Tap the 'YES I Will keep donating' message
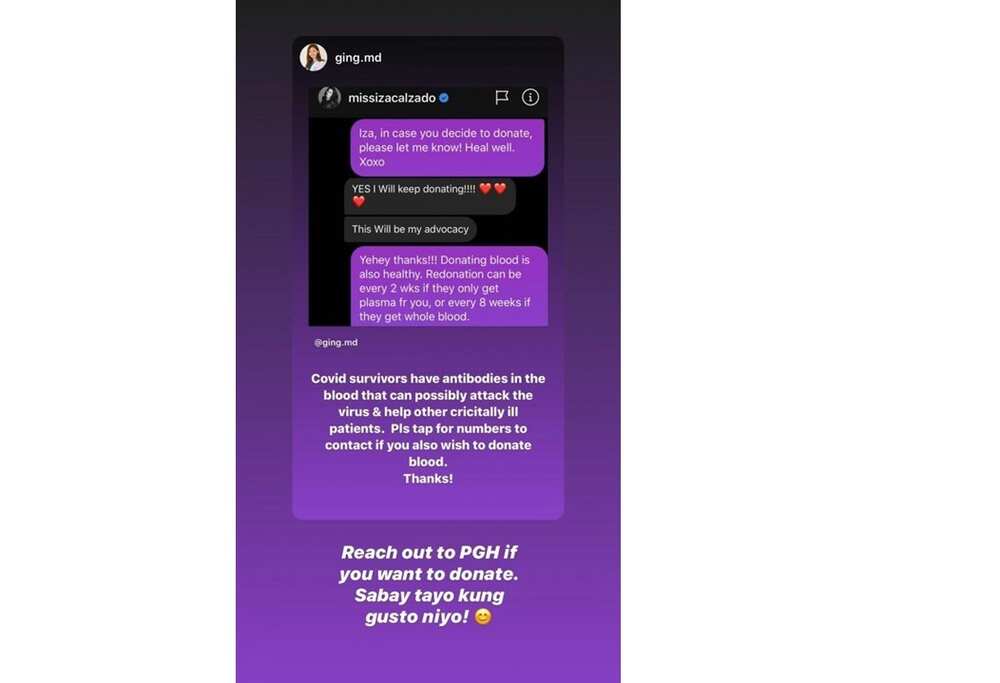The height and width of the screenshot is (683, 1000). (x=430, y=195)
